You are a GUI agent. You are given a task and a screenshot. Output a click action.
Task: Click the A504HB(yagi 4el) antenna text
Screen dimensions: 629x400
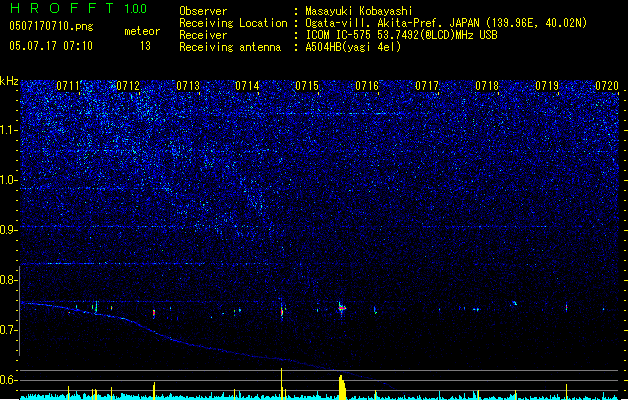click(x=353, y=47)
